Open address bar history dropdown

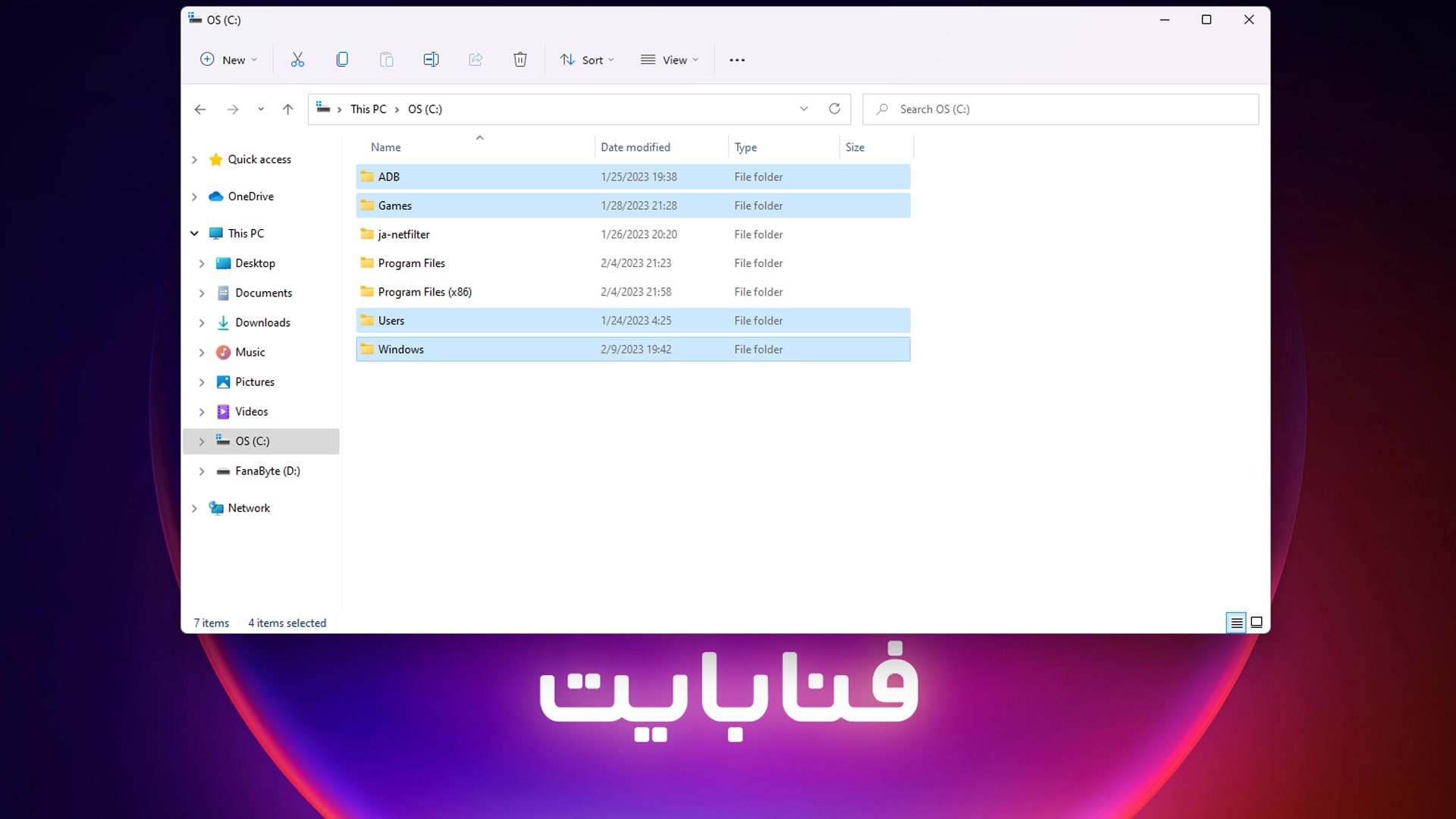pos(804,109)
